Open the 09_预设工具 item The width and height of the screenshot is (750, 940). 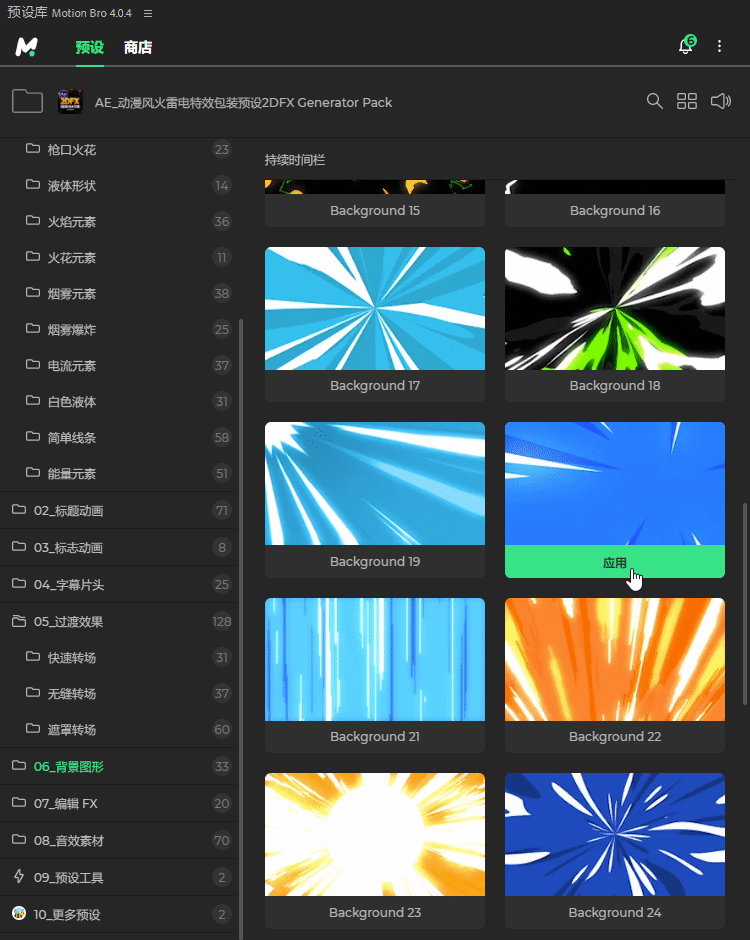tap(119, 878)
